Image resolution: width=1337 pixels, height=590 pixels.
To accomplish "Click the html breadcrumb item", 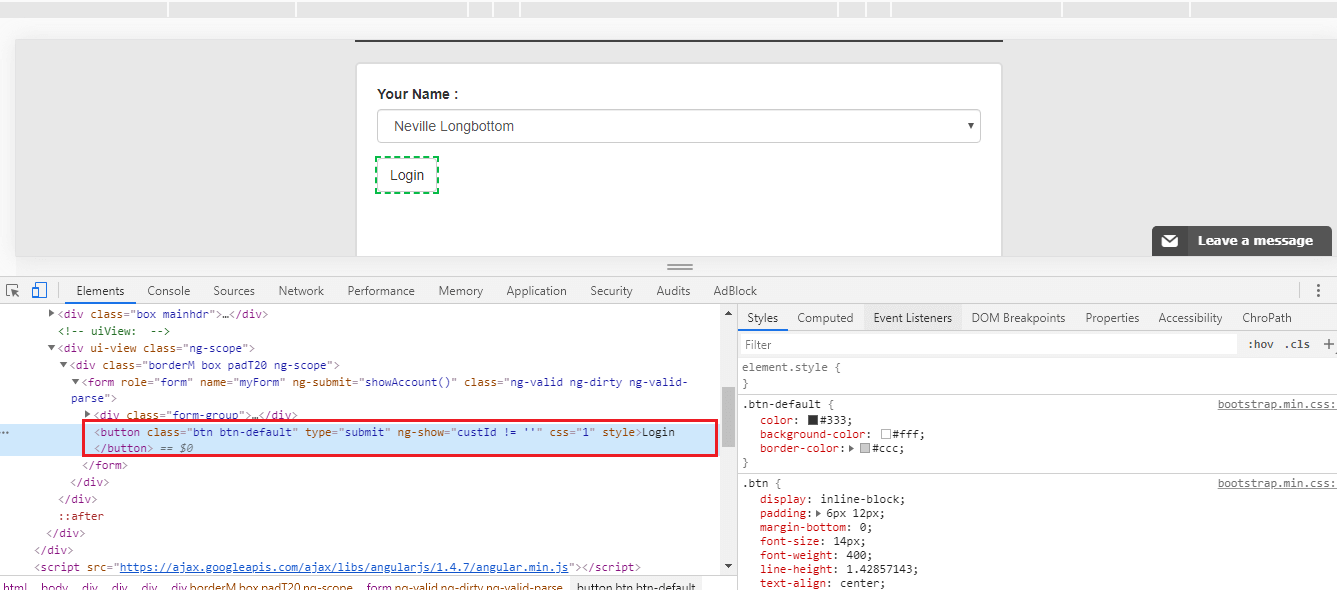I will pyautogui.click(x=14, y=587).
